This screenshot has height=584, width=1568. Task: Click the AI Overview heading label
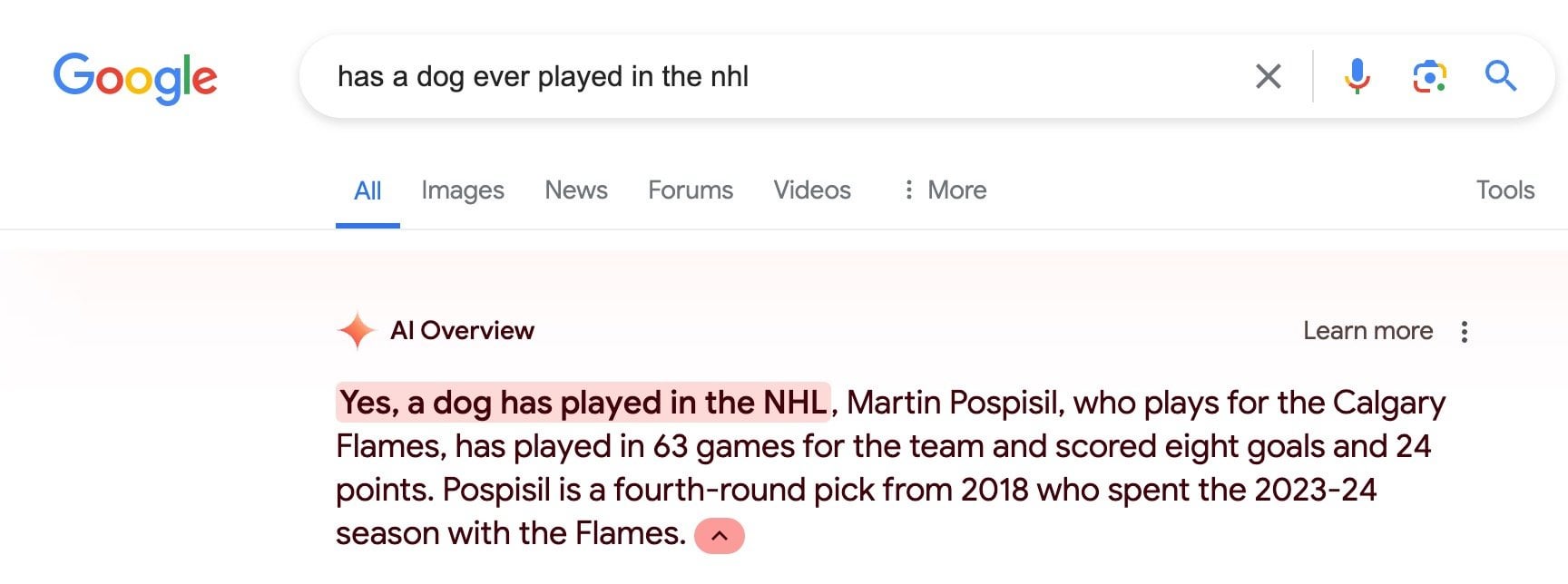click(x=462, y=330)
